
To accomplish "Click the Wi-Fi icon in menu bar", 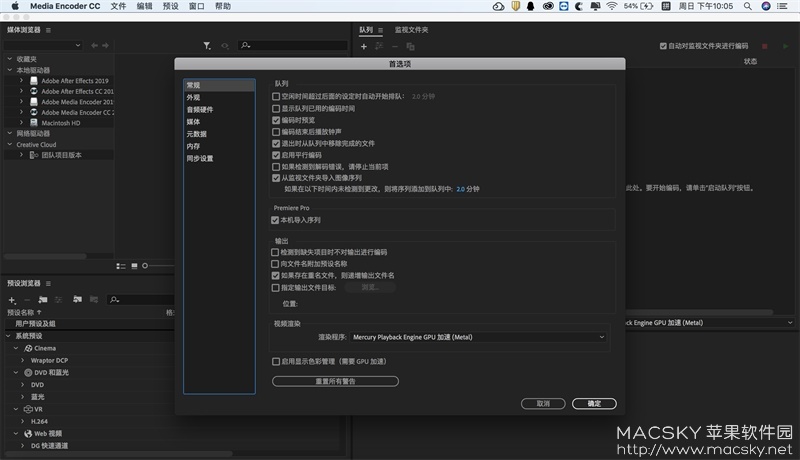I will point(612,6).
